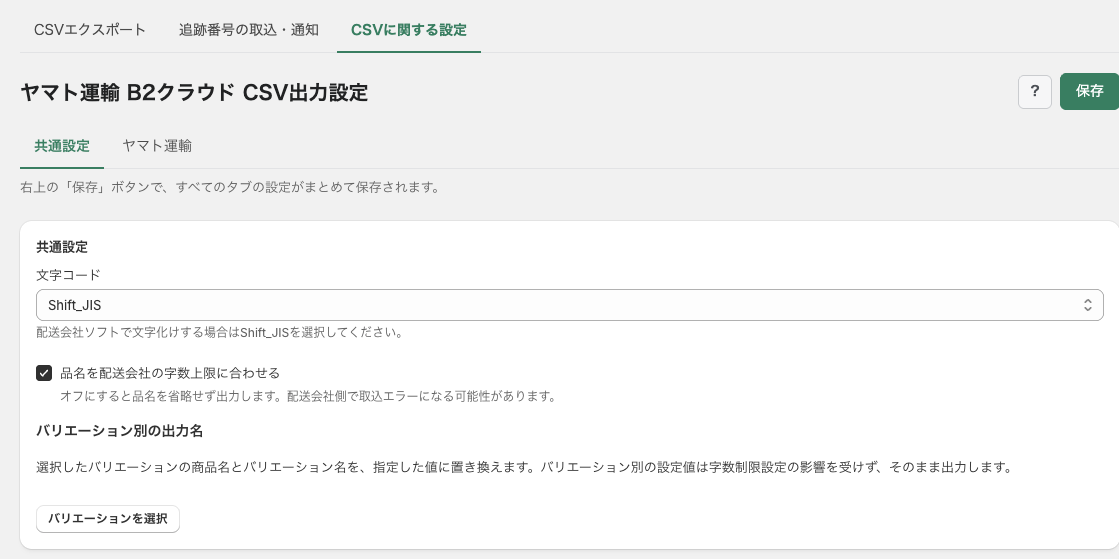1119x559 pixels.
Task: Switch to the ヤマト運輸 sub-tab
Action: tap(157, 146)
